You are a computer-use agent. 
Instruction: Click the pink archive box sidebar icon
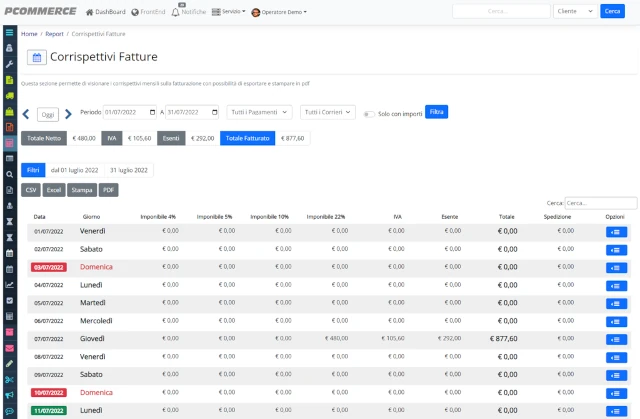point(9,332)
